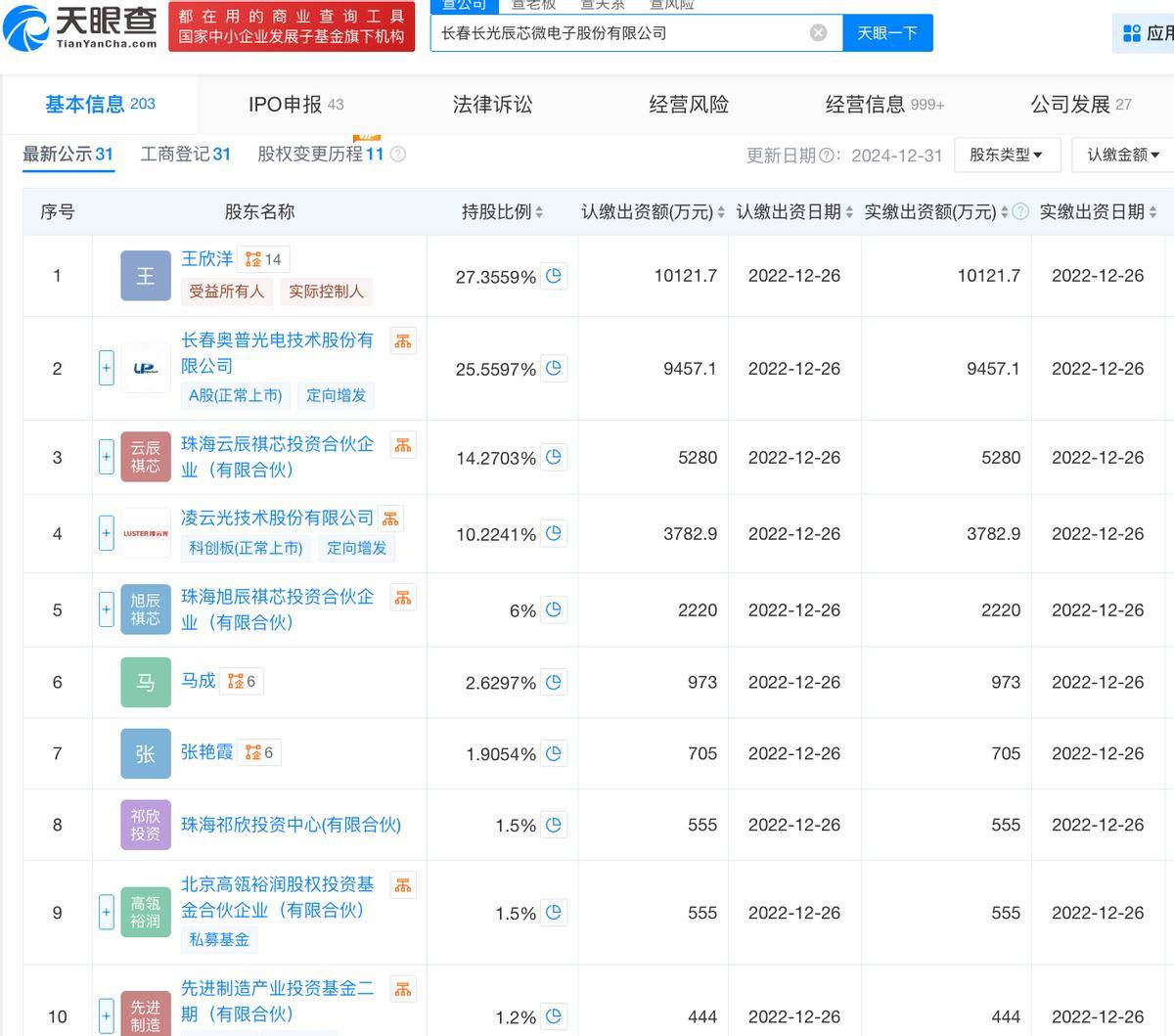Click 马成 related companies badge 6
Screen dimensions: 1174x1036
click(242, 681)
